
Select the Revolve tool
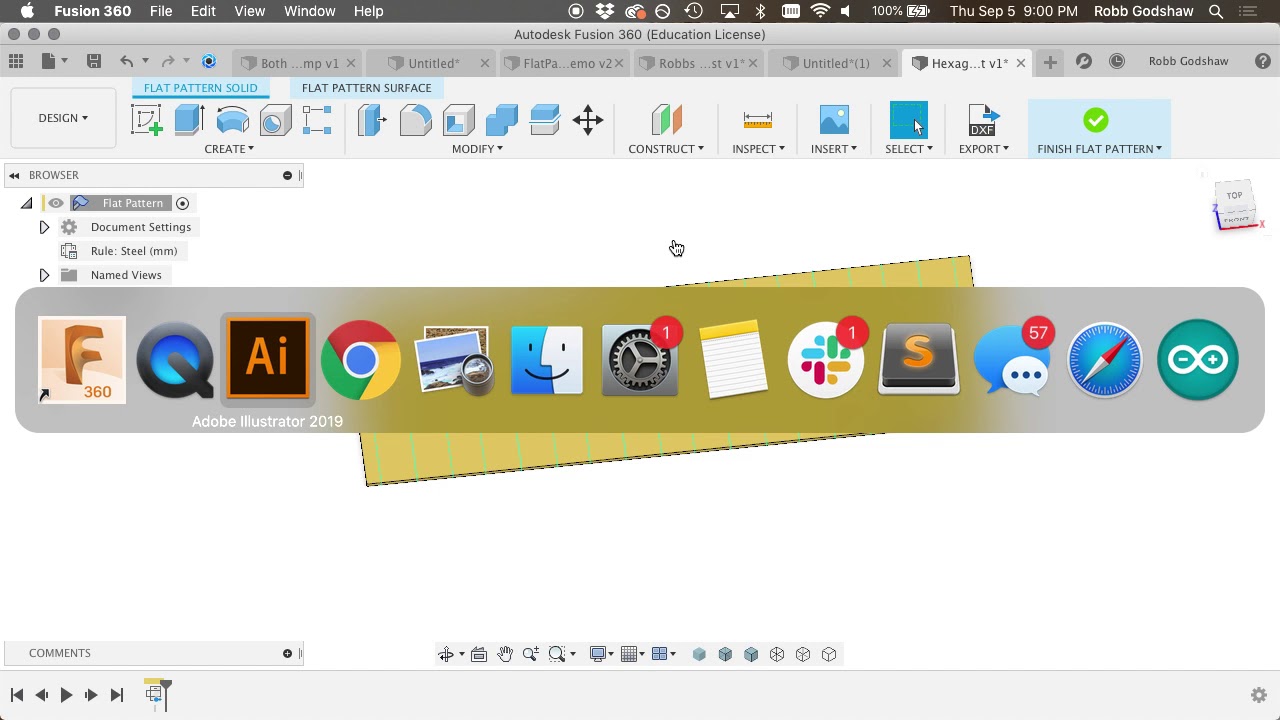click(x=232, y=121)
